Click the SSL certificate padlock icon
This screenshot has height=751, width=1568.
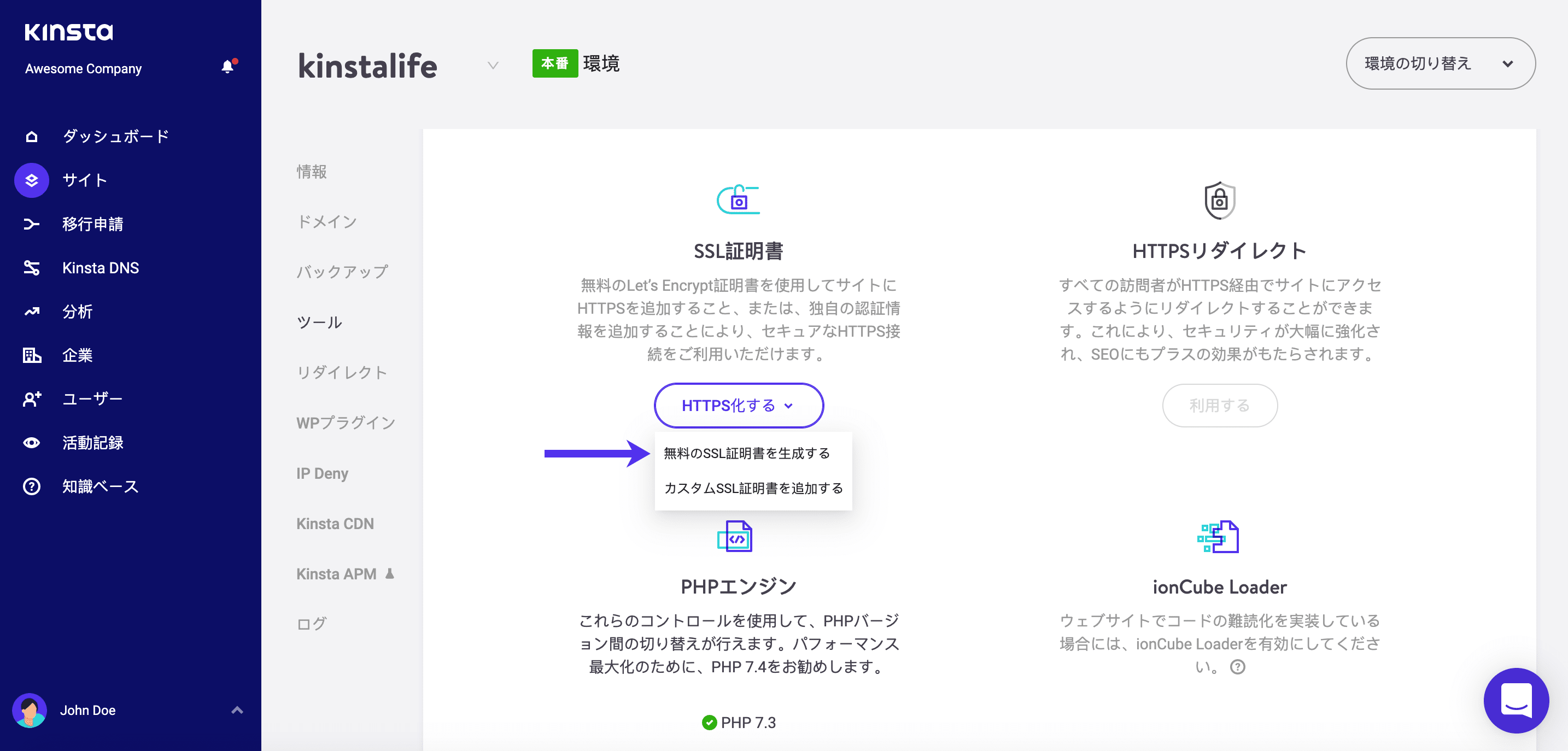(x=738, y=200)
